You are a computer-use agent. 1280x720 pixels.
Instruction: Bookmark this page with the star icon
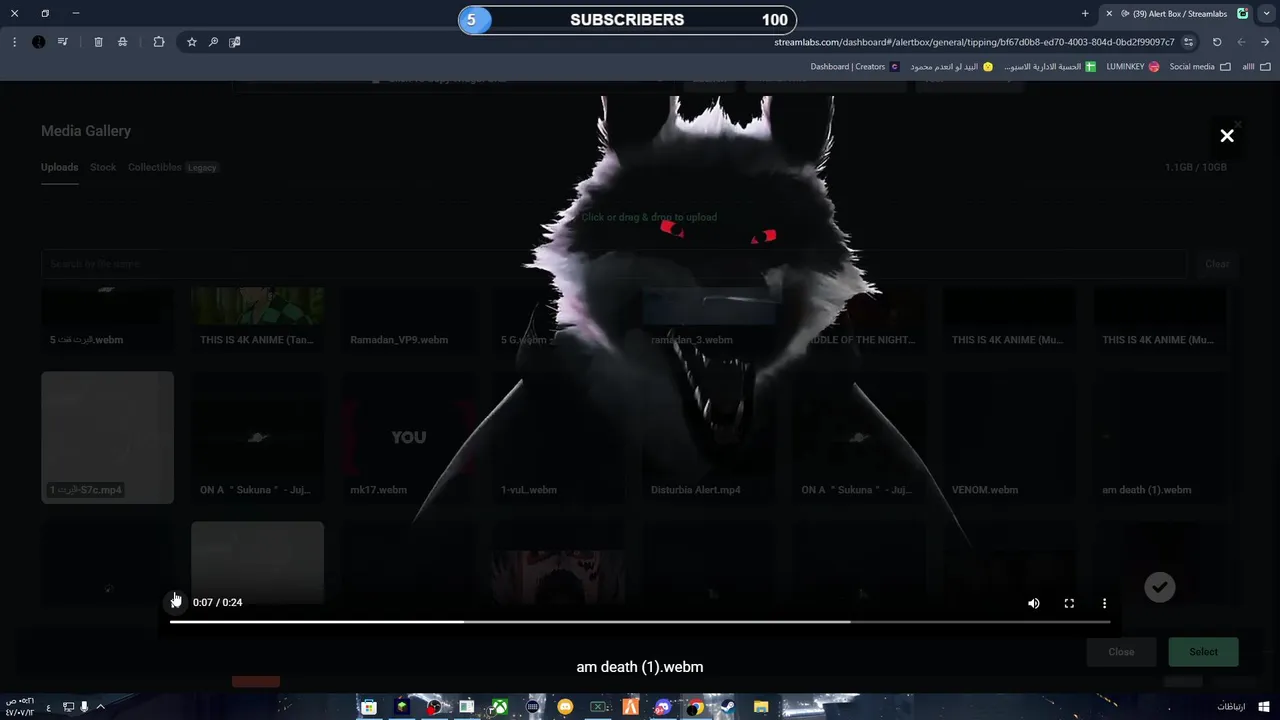pos(192,42)
